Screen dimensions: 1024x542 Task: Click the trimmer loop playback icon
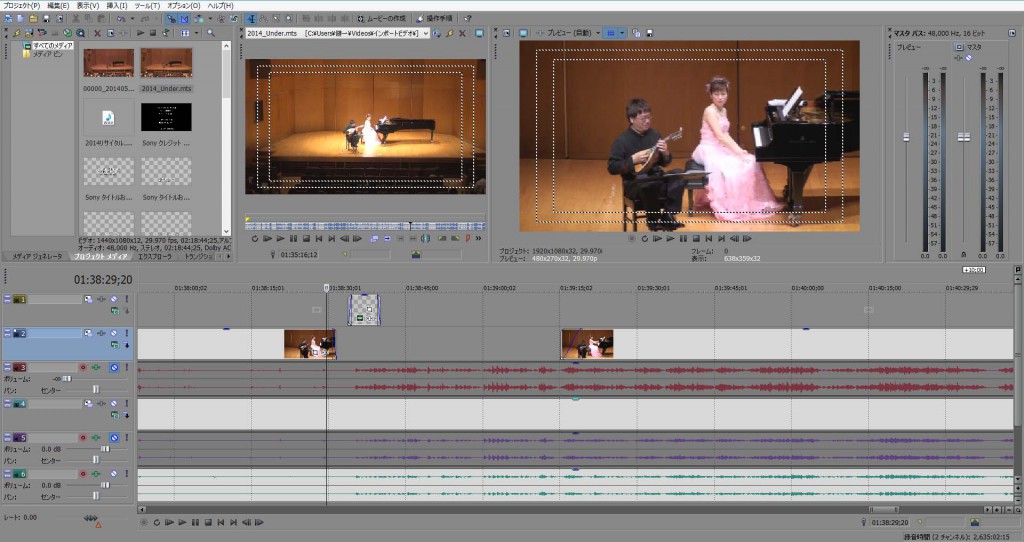(x=255, y=239)
